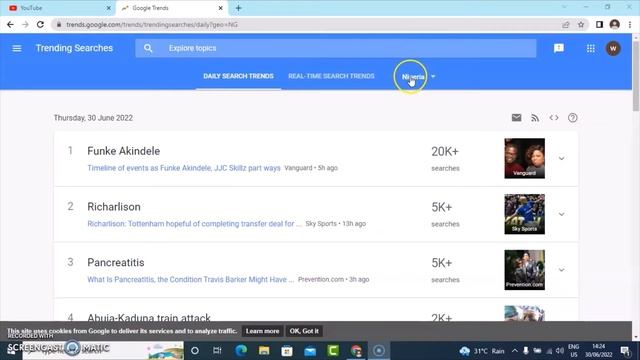
Task: Open the Pancreatitis Prevention.com thumbnail
Action: [x=524, y=270]
